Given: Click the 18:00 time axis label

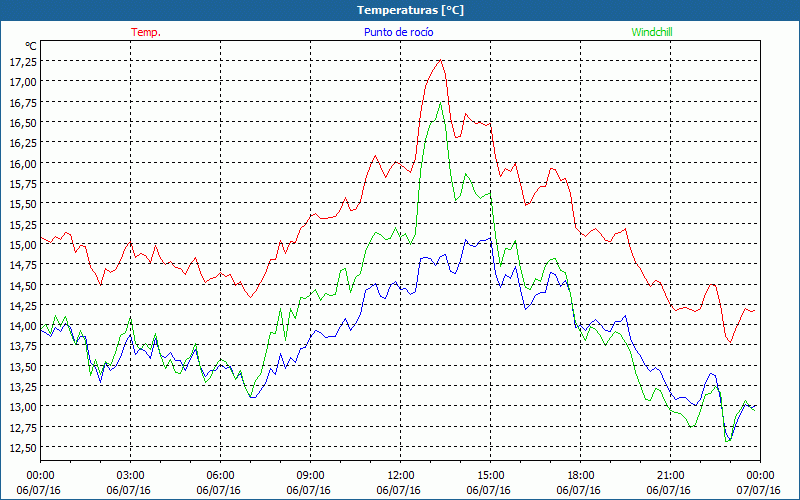Looking at the screenshot, I should coord(581,476).
